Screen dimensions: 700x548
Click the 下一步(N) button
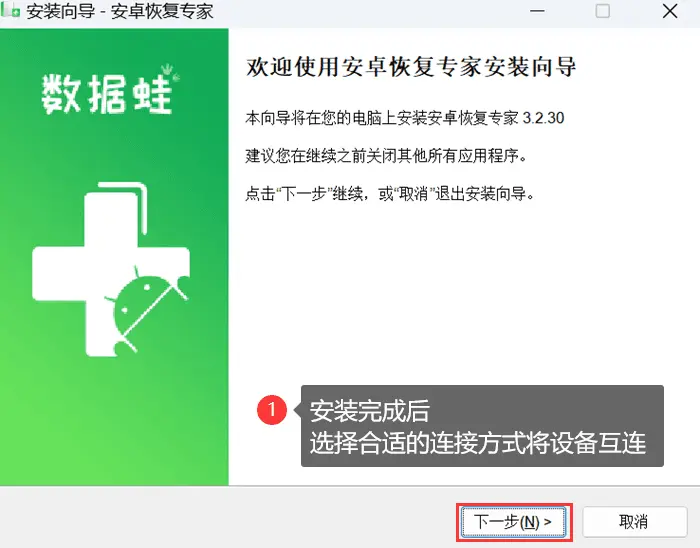[513, 522]
